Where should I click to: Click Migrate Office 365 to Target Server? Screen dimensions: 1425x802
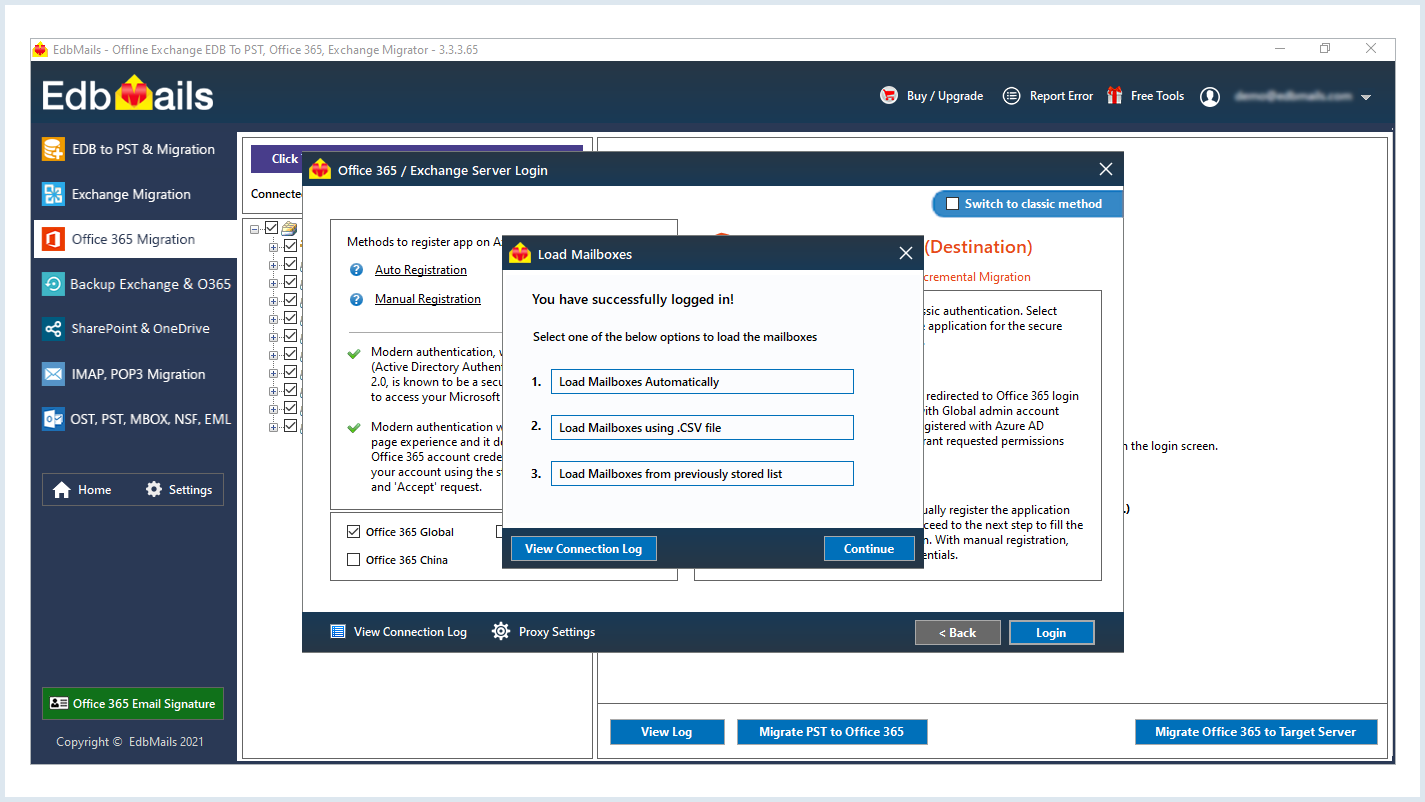[x=1256, y=732]
